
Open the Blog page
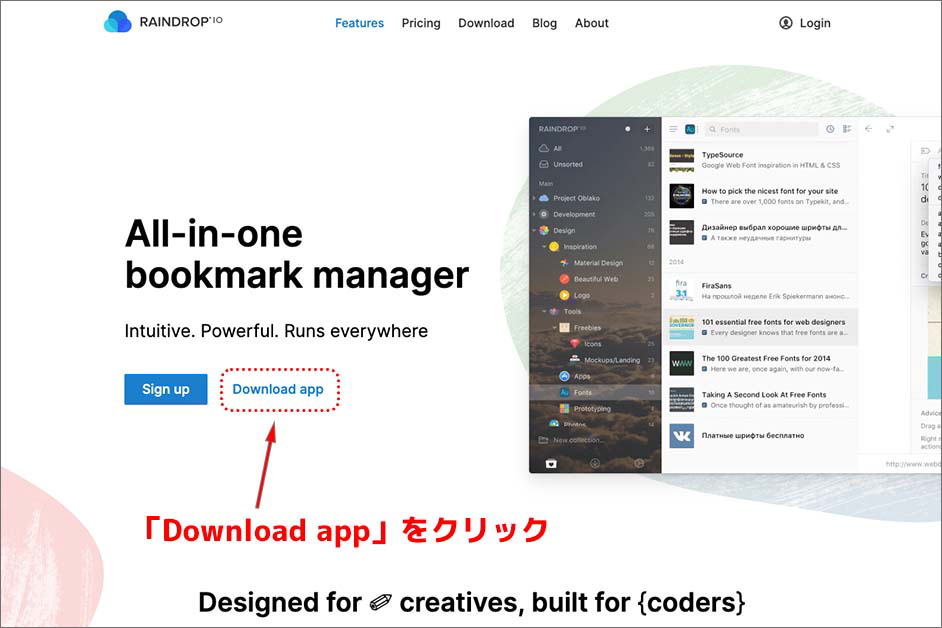tap(545, 23)
